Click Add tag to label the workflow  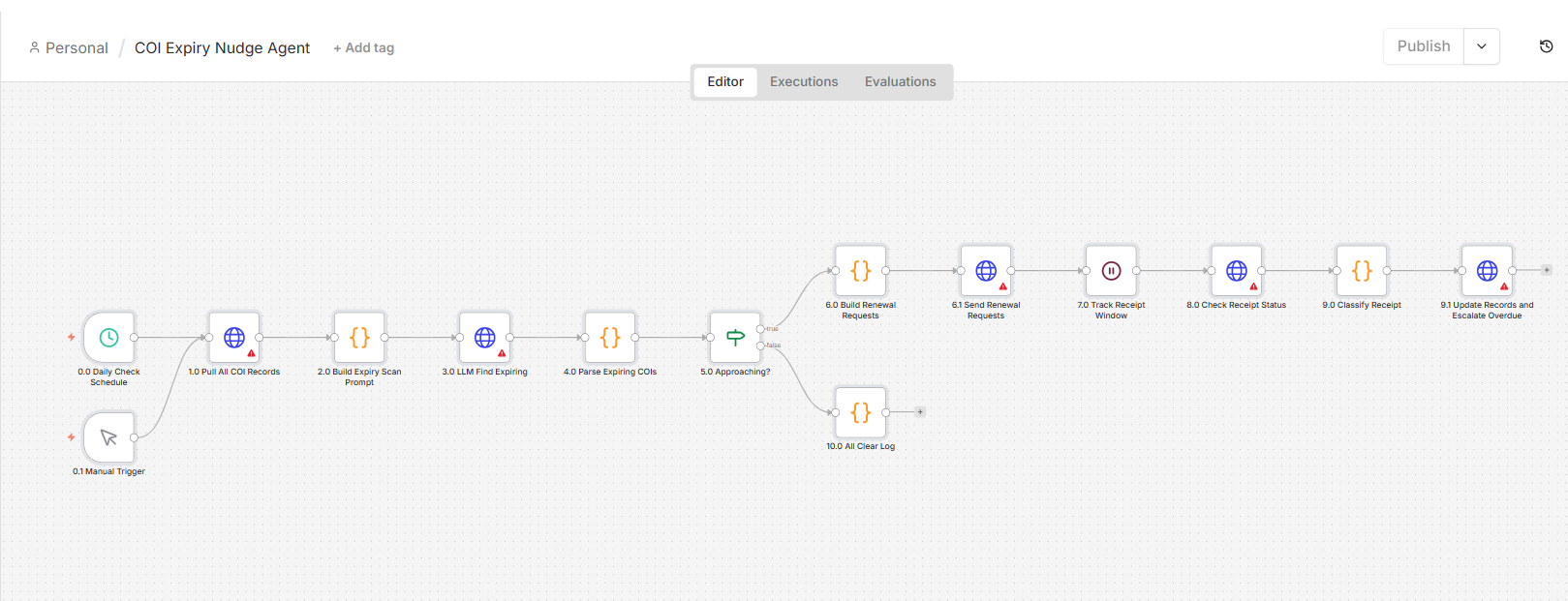click(x=364, y=48)
